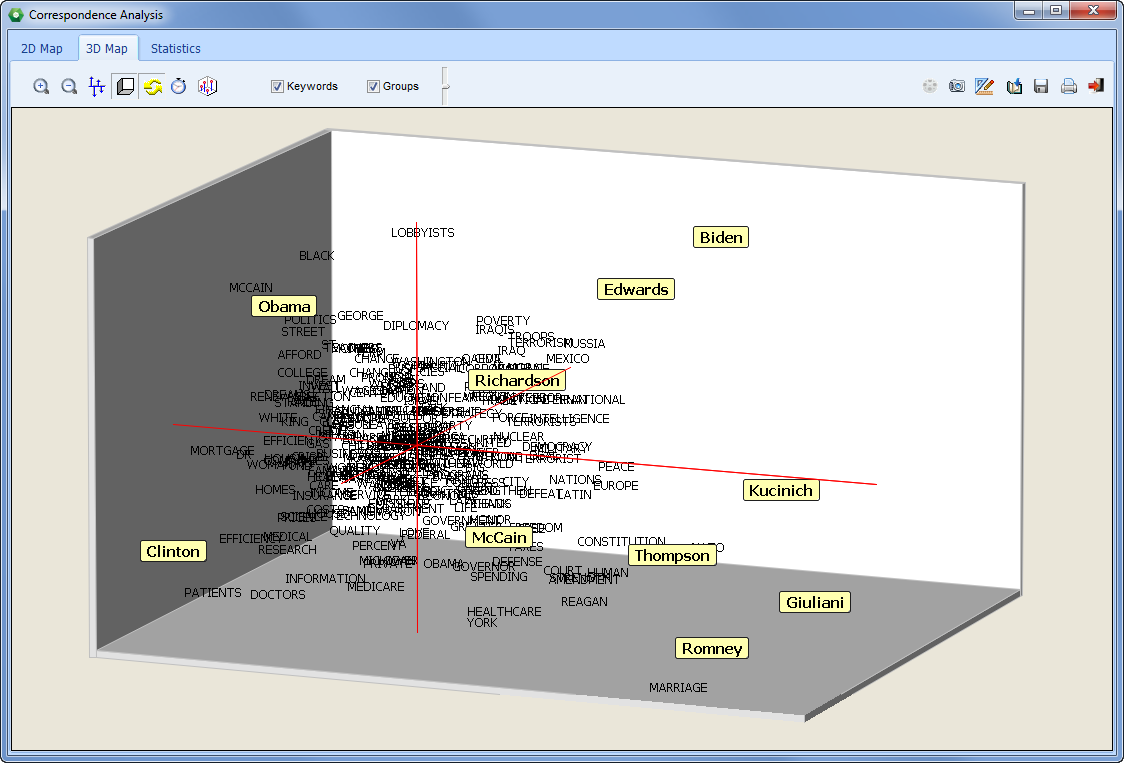Click the book with blue arrow icon
This screenshot has height=763, width=1124.
1014,87
